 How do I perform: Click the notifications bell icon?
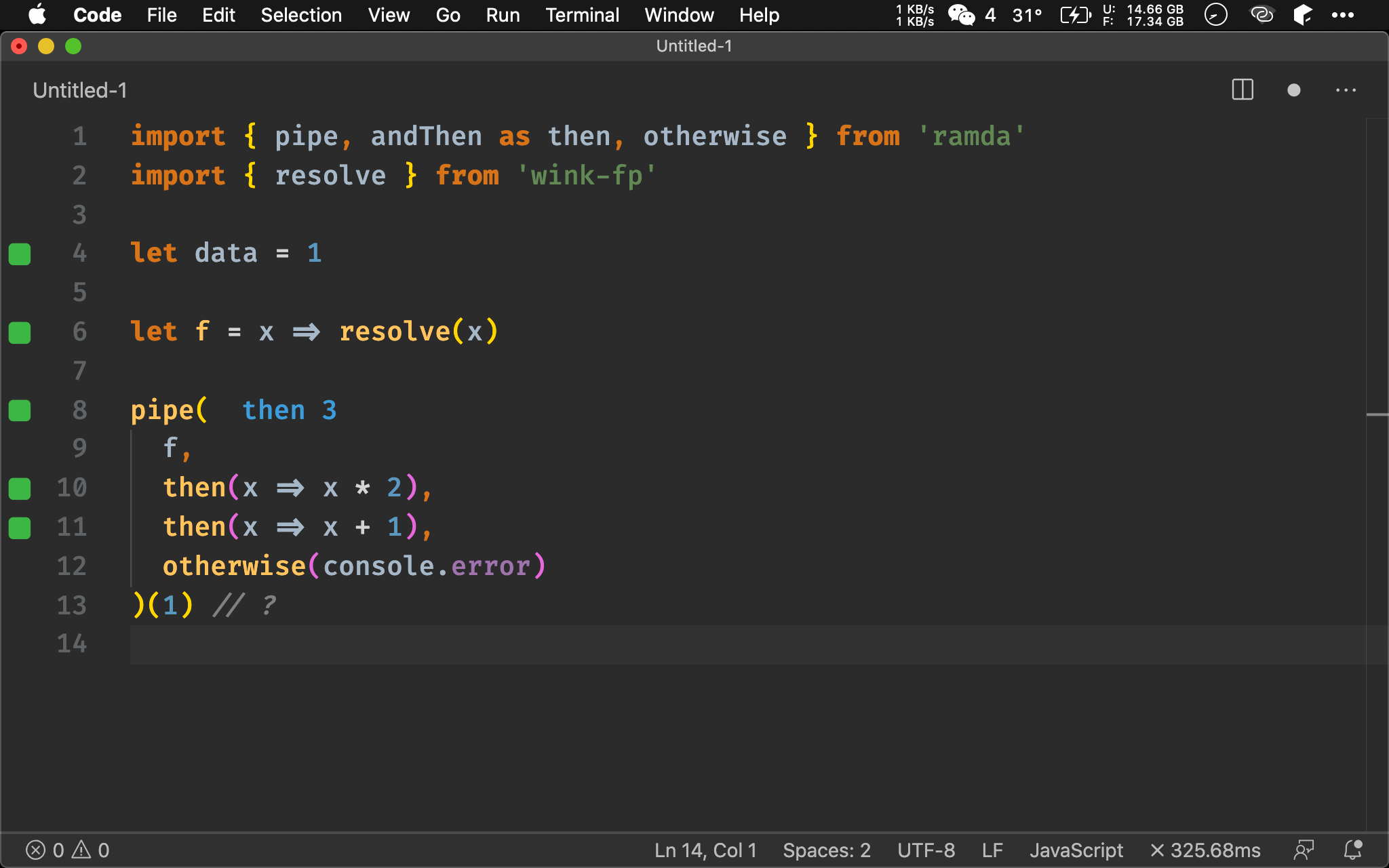tap(1353, 850)
